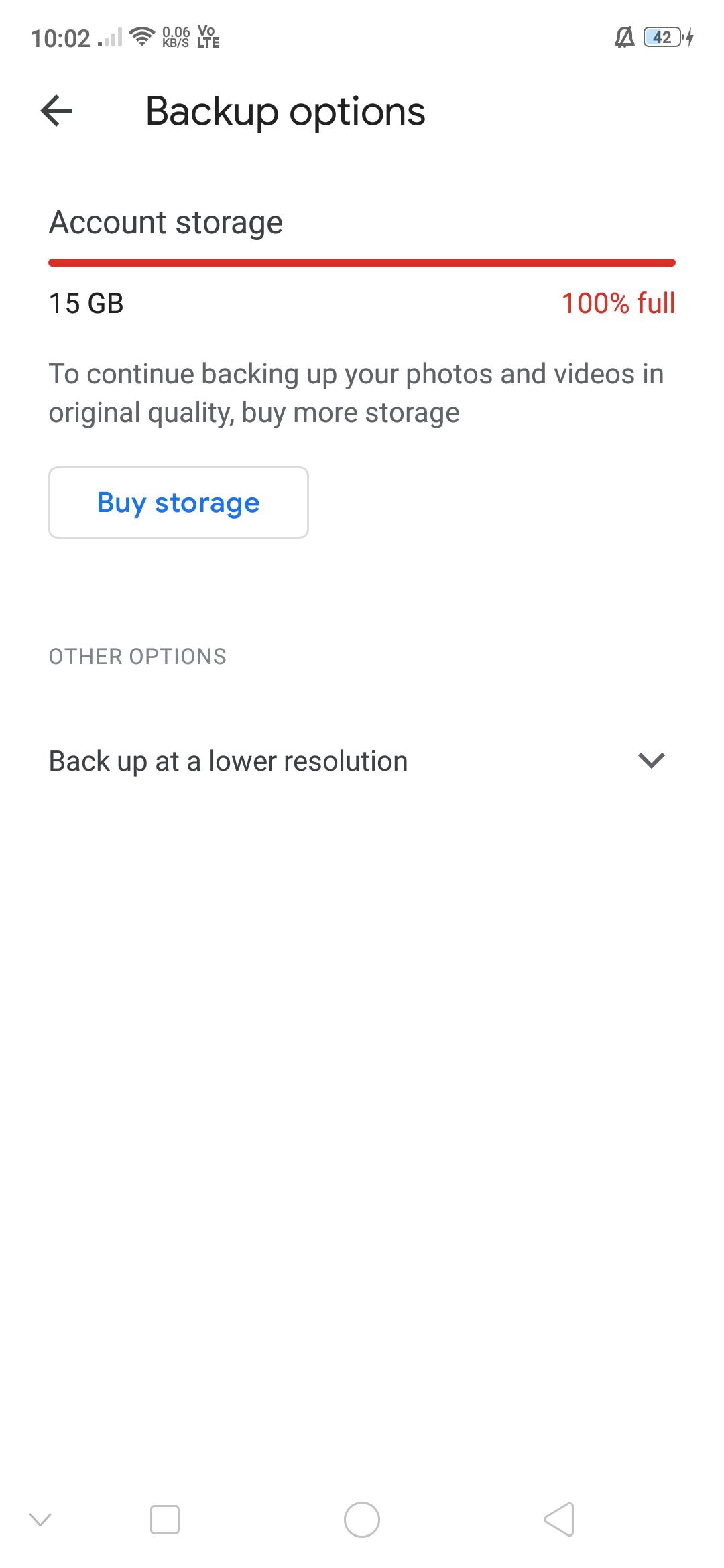Tap the battery level indicator
This screenshot has height=1568, width=724.
tap(663, 38)
